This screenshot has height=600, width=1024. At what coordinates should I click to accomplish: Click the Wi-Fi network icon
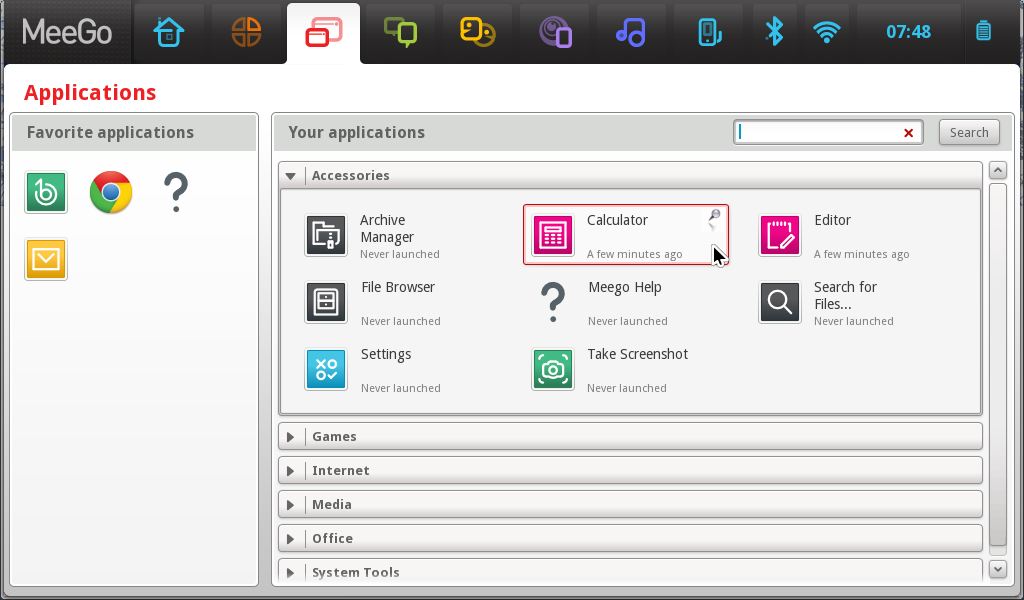(x=826, y=32)
